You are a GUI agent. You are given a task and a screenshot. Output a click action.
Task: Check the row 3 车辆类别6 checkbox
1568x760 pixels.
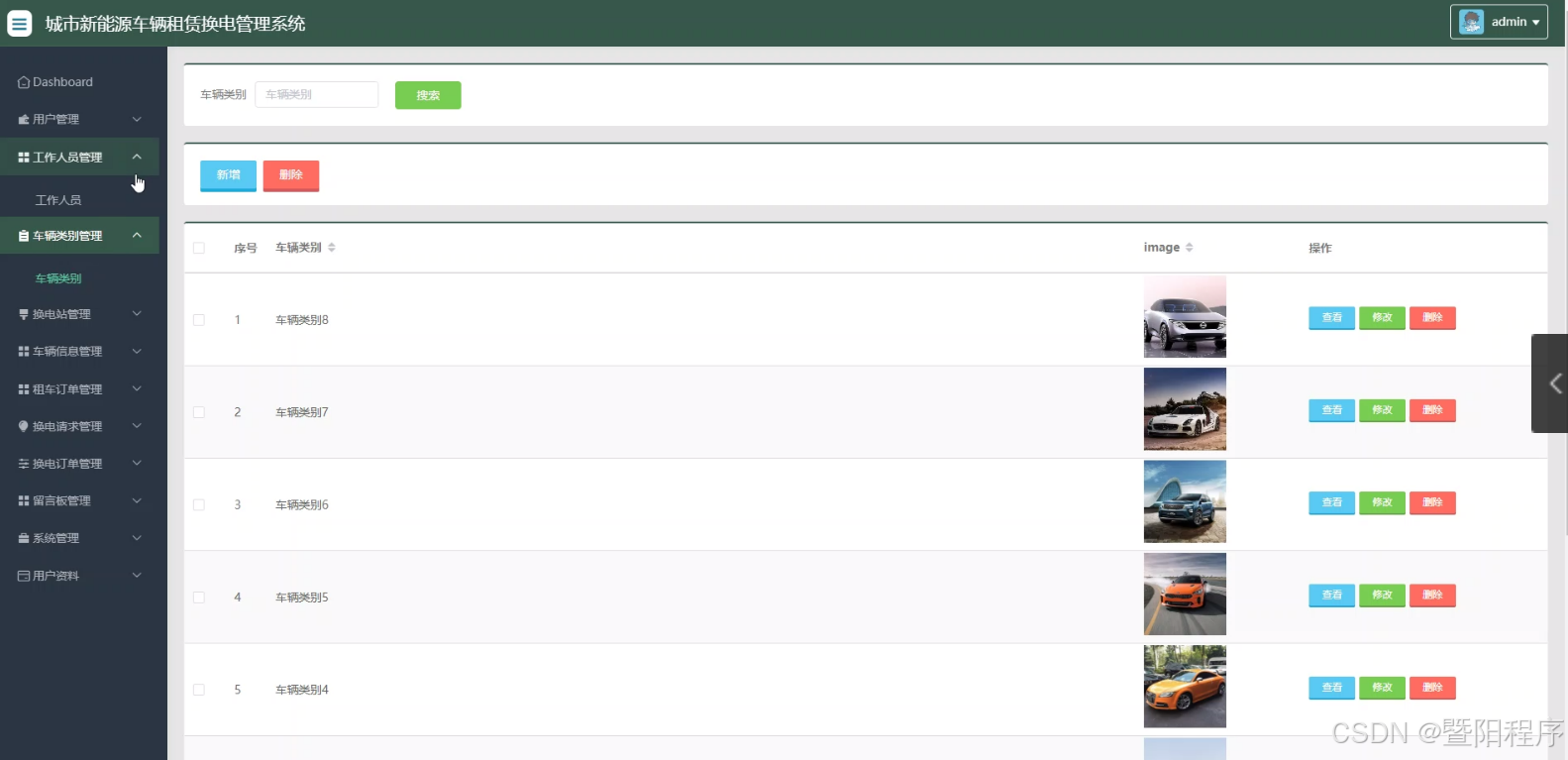tap(199, 505)
